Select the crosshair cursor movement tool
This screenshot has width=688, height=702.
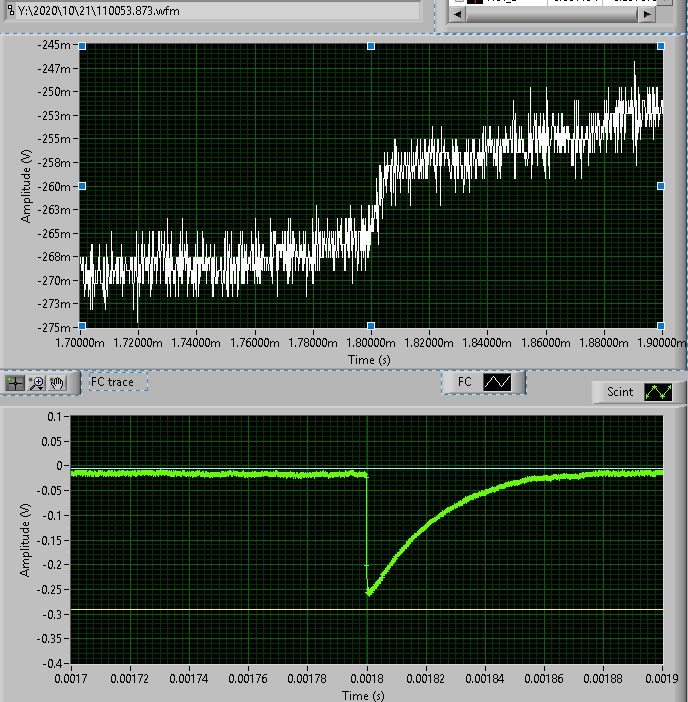15,383
